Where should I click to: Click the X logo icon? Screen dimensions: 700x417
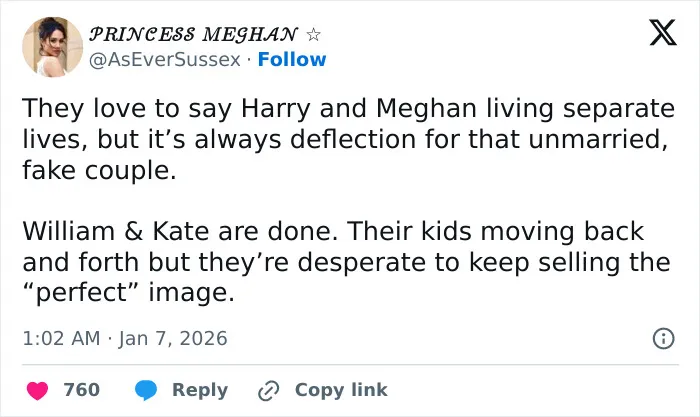pyautogui.click(x=663, y=33)
